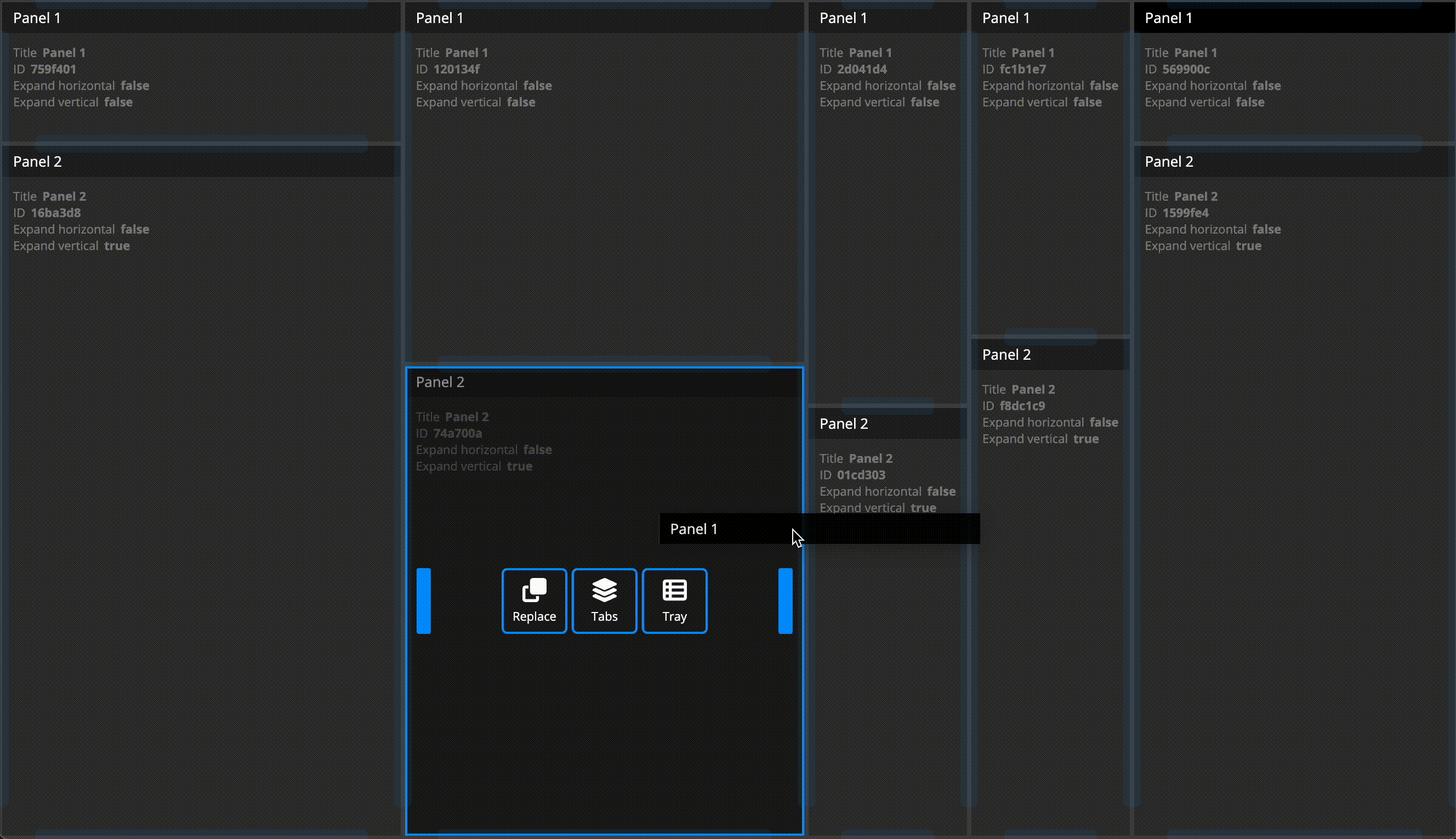The height and width of the screenshot is (839, 1456).
Task: Choose the Tabs stacking option
Action: 604,600
